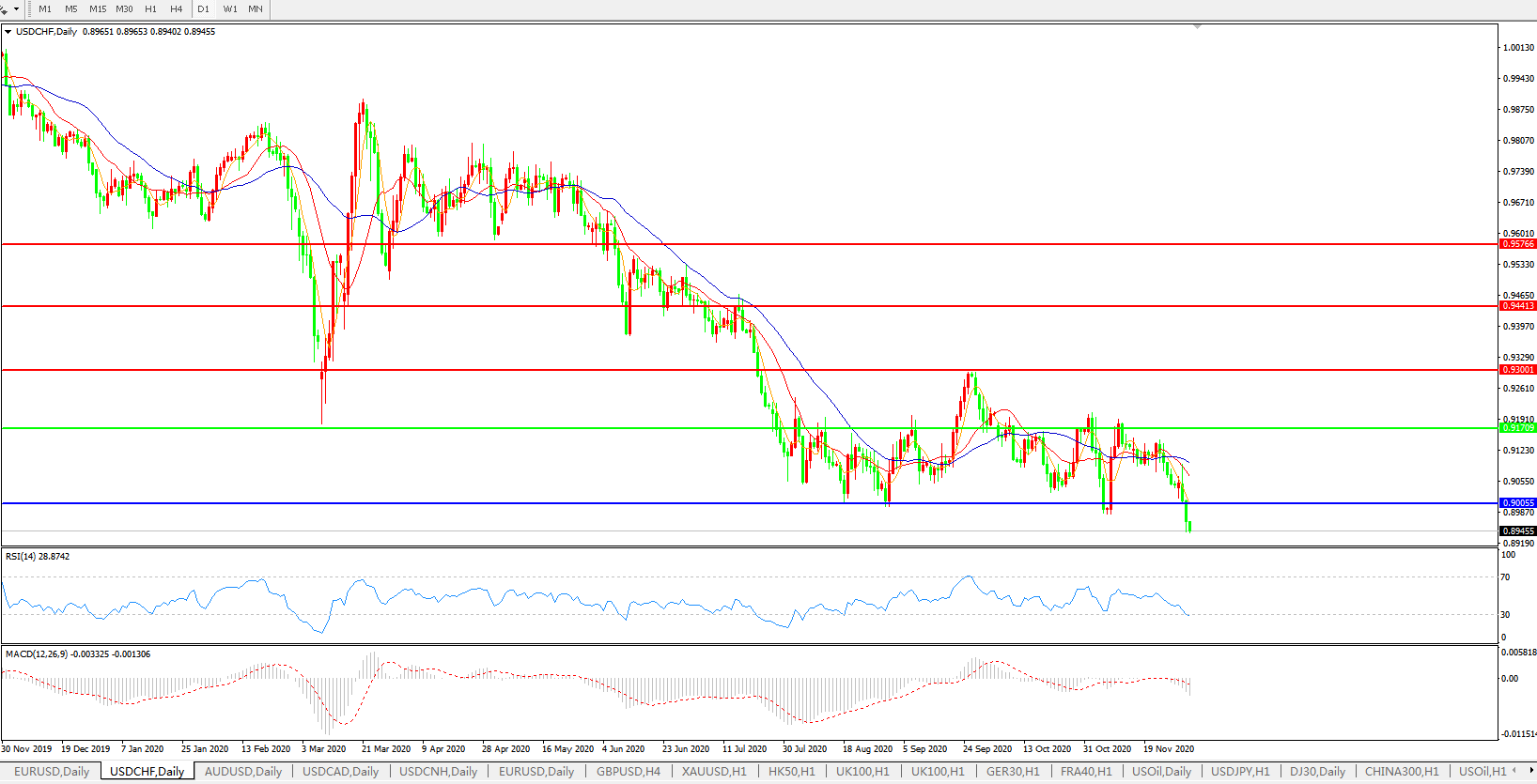
Task: Open the EURUSD,Daily chart tab
Action: (x=52, y=772)
